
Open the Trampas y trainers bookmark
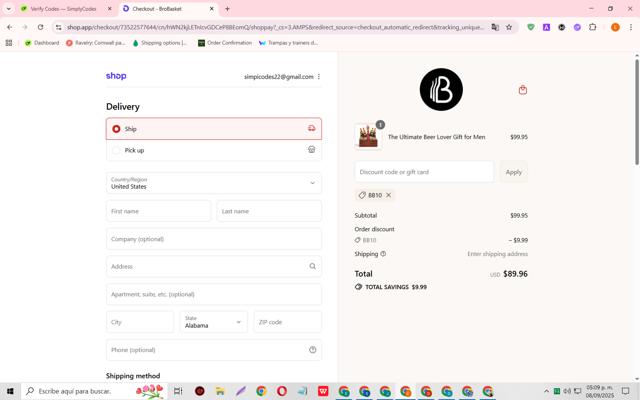coord(288,43)
